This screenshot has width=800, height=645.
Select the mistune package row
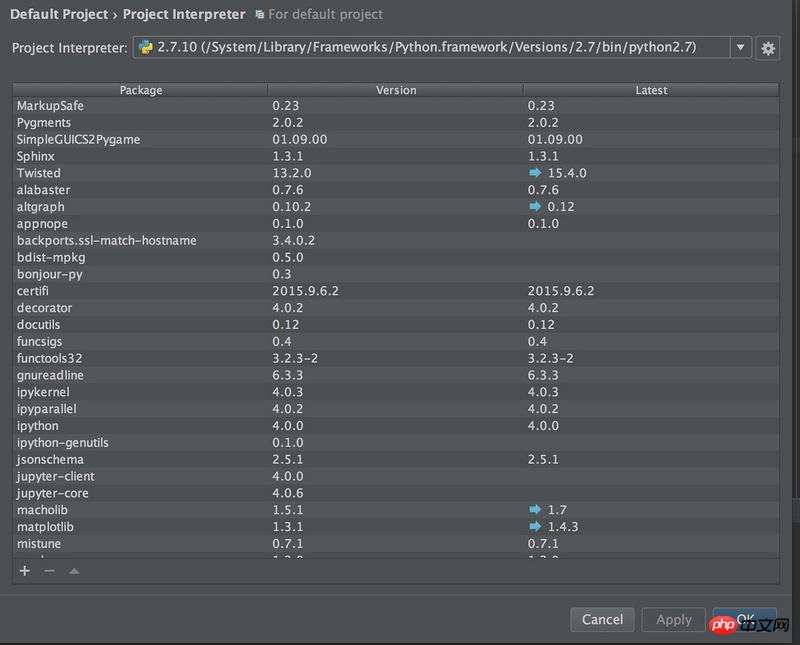(396, 543)
